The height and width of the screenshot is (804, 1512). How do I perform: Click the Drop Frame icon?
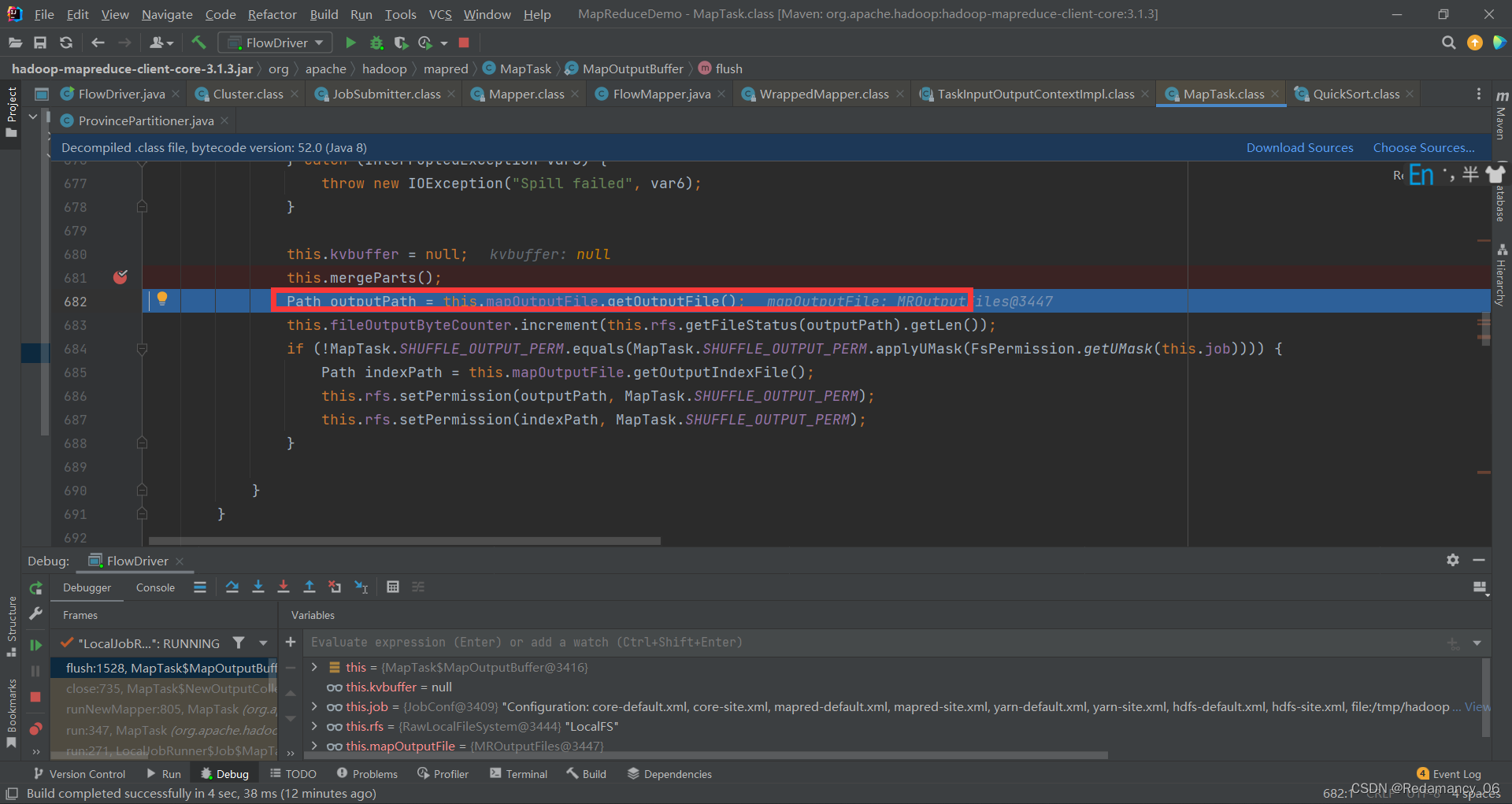tap(335, 587)
